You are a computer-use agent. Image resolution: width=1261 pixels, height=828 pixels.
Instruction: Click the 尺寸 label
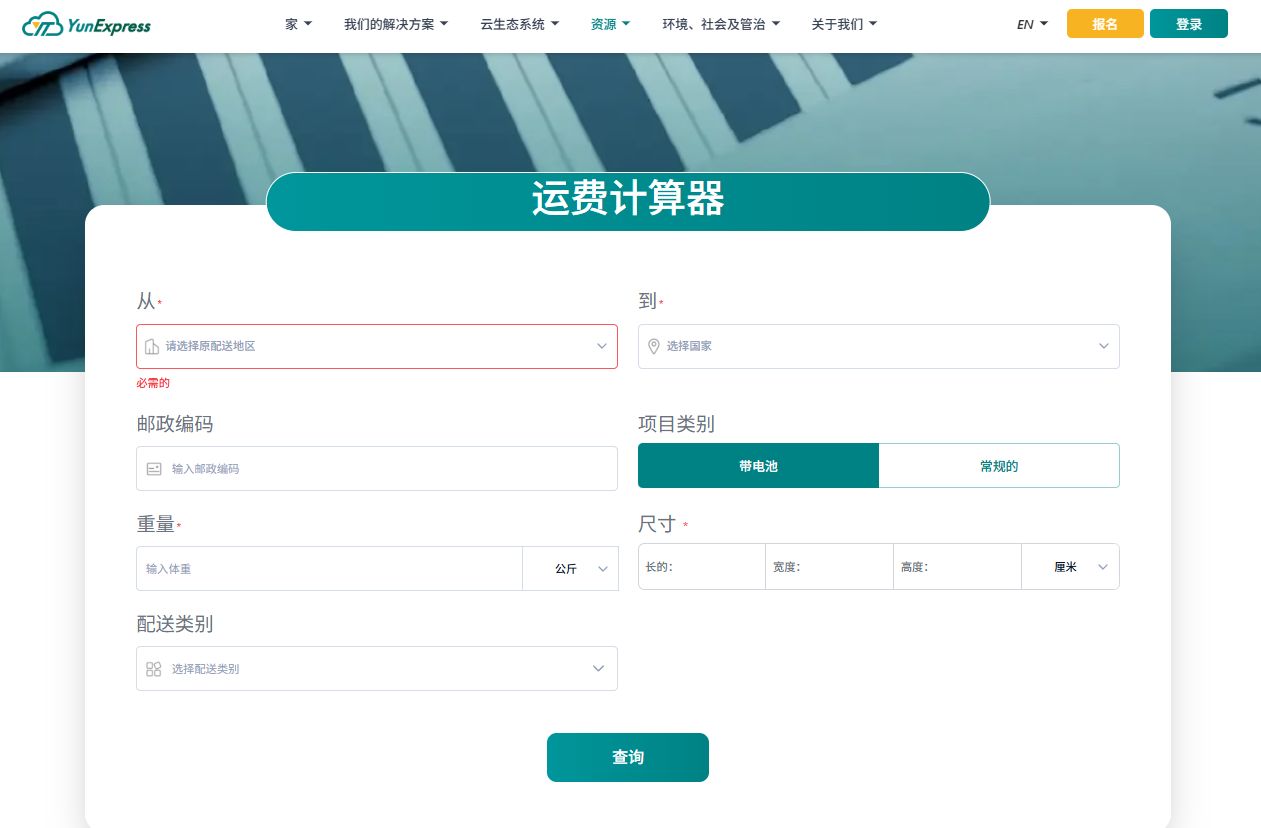[x=657, y=524]
